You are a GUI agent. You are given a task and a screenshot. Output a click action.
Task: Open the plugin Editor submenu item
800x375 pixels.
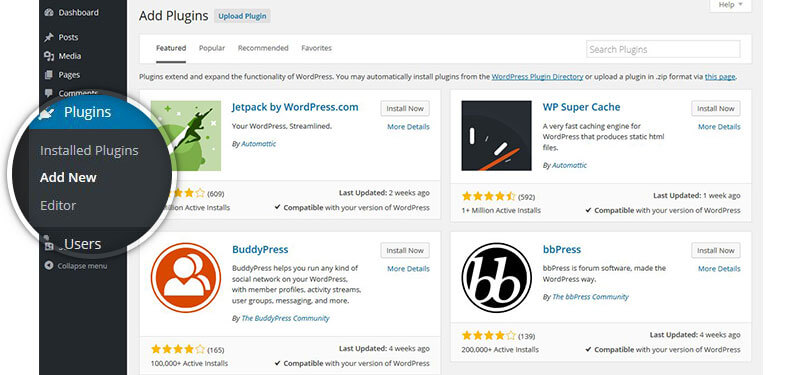coord(58,206)
